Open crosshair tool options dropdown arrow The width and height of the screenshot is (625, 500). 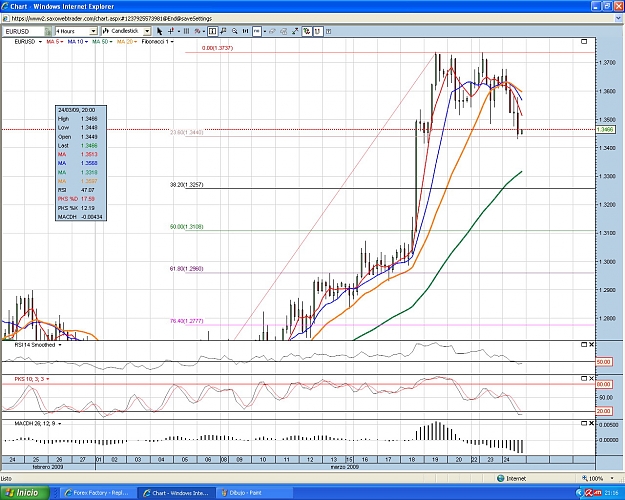pos(179,31)
